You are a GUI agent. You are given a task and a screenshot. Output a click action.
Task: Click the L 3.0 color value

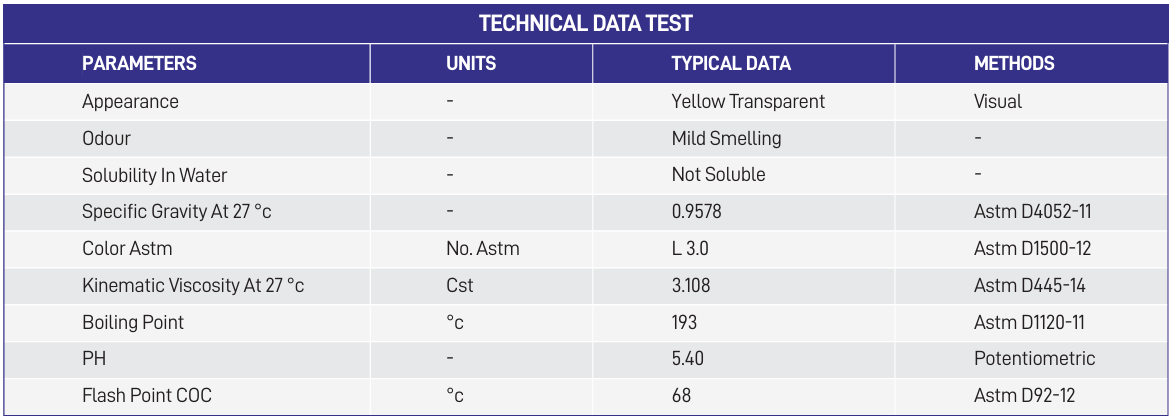pos(690,249)
